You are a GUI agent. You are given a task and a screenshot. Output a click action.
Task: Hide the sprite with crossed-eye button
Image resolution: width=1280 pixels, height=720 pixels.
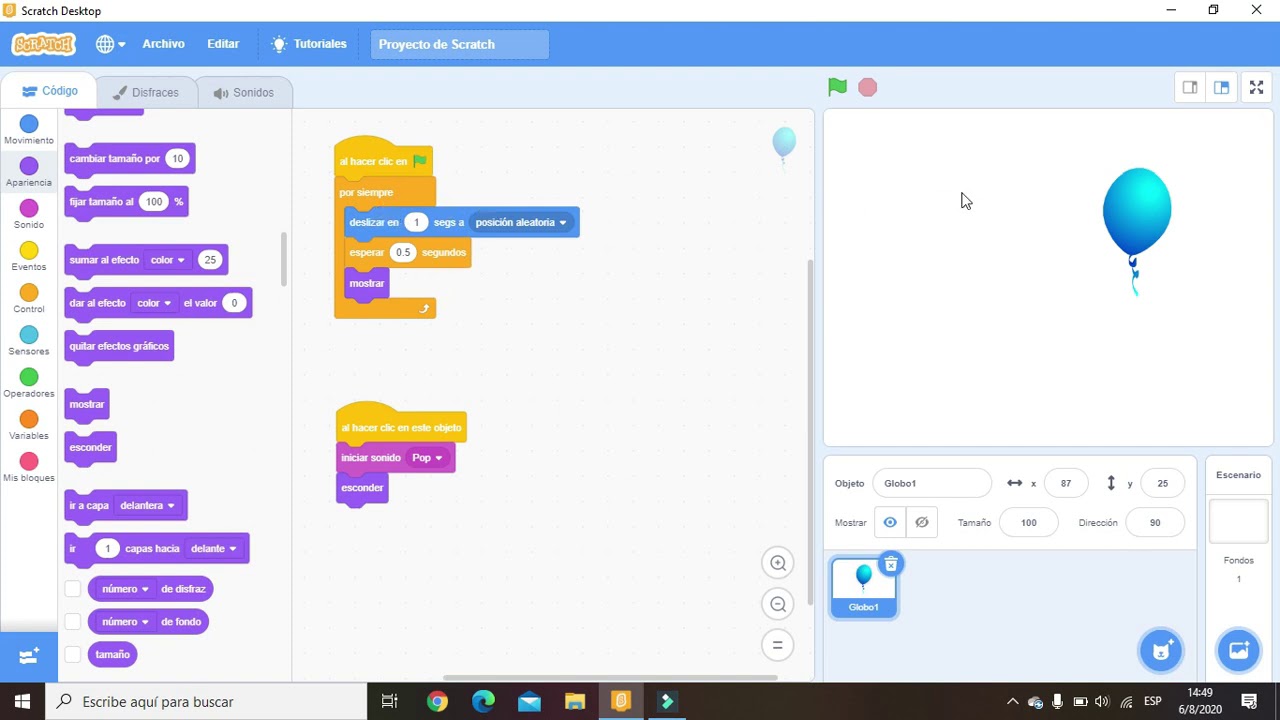(x=922, y=522)
